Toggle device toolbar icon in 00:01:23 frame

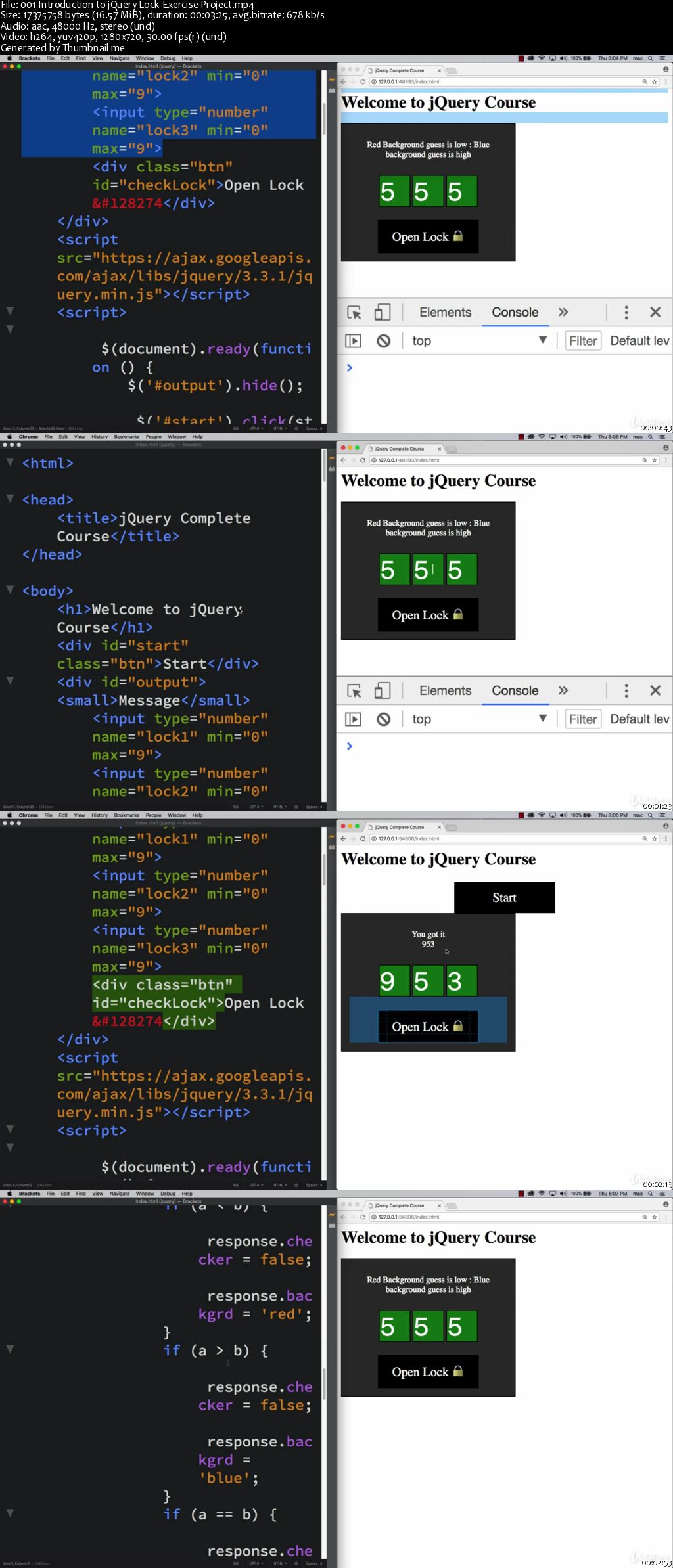point(382,691)
